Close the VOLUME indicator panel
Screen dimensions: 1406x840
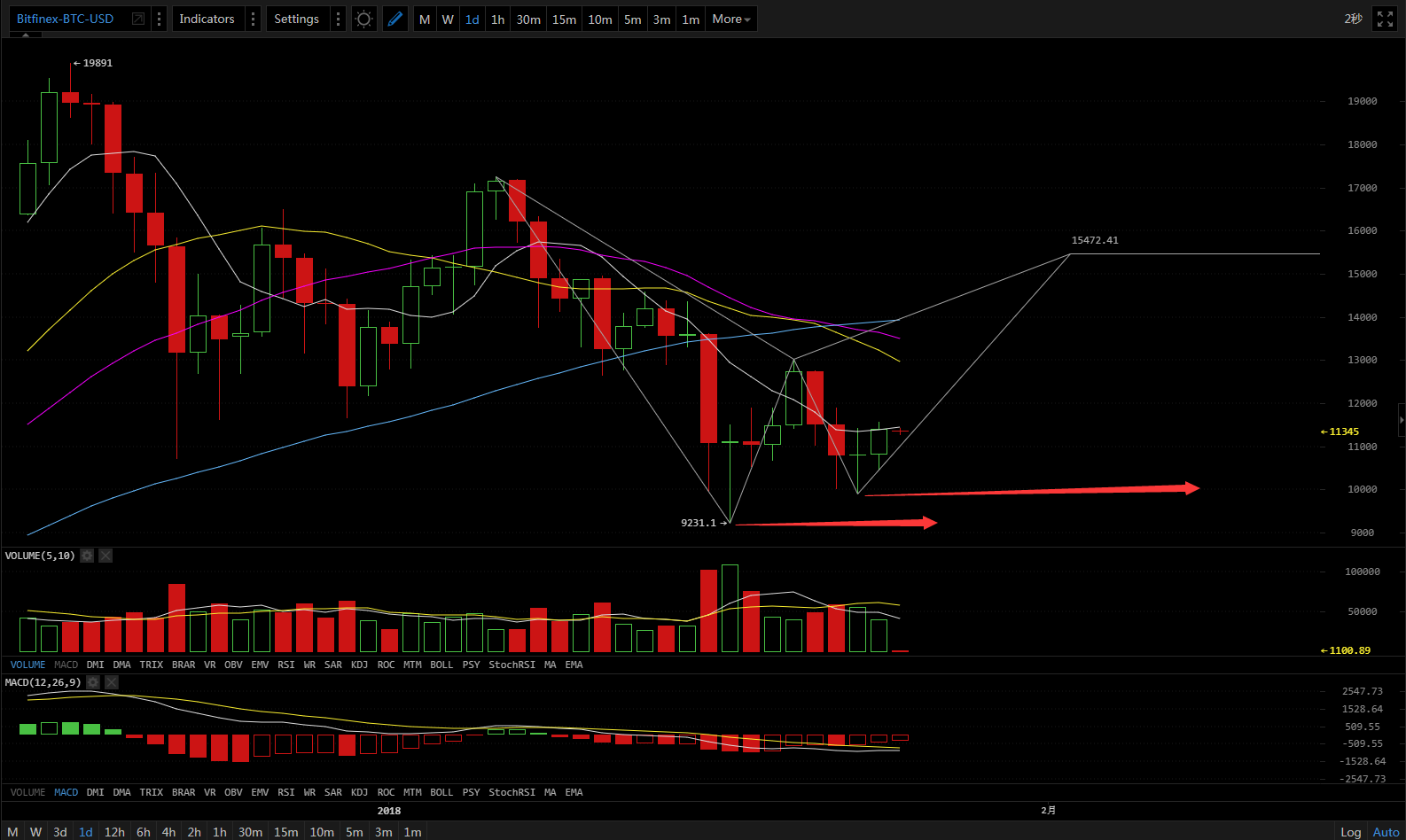pos(105,556)
